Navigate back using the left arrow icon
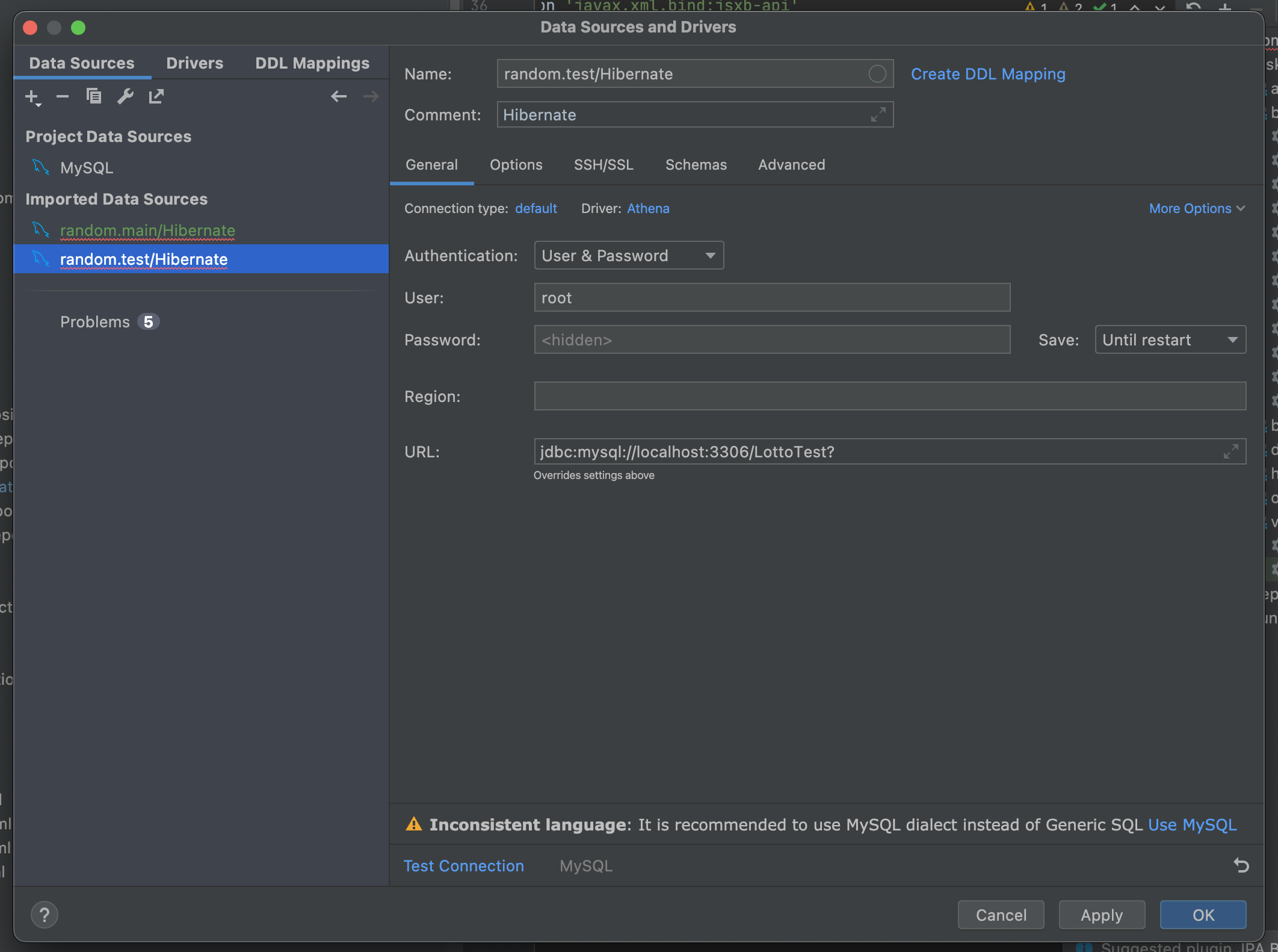Screen dimensions: 1278x952 point(339,96)
